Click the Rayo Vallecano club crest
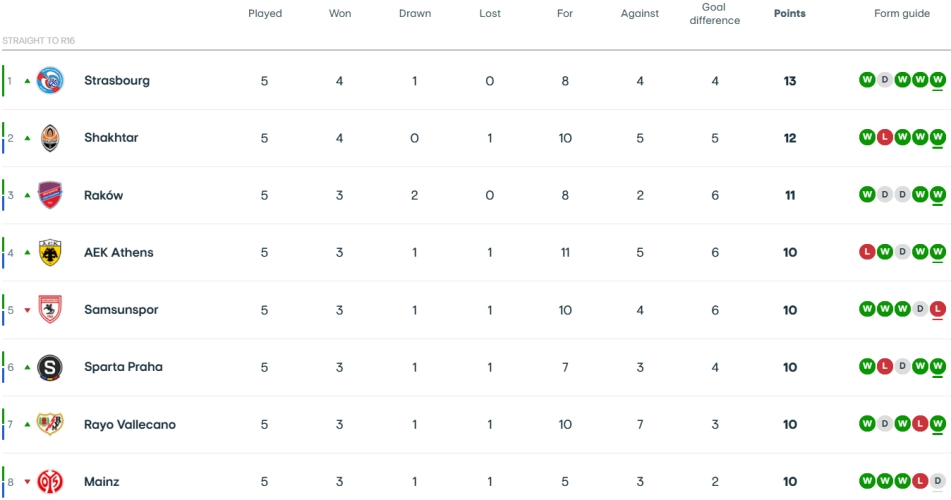Image resolution: width=951 pixels, height=500 pixels. click(x=50, y=424)
